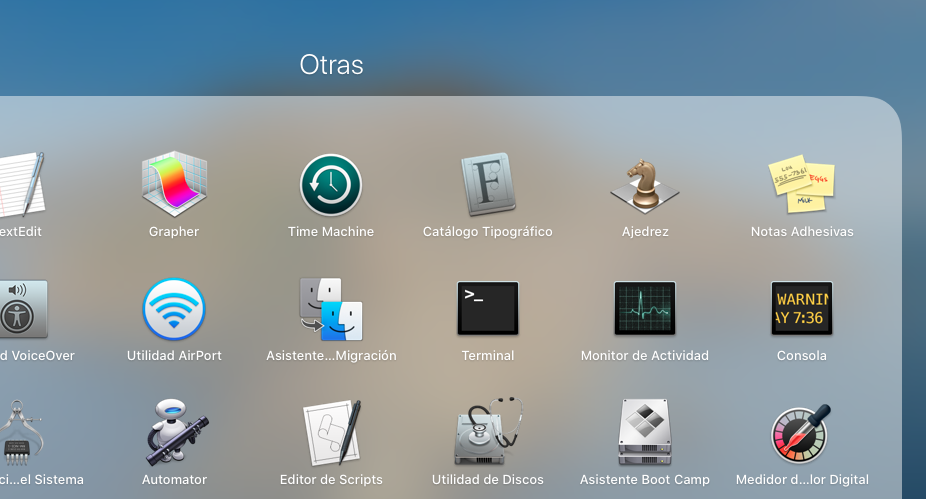Open Editor de Scripts
Screen dimensions: 926x499
[332, 433]
